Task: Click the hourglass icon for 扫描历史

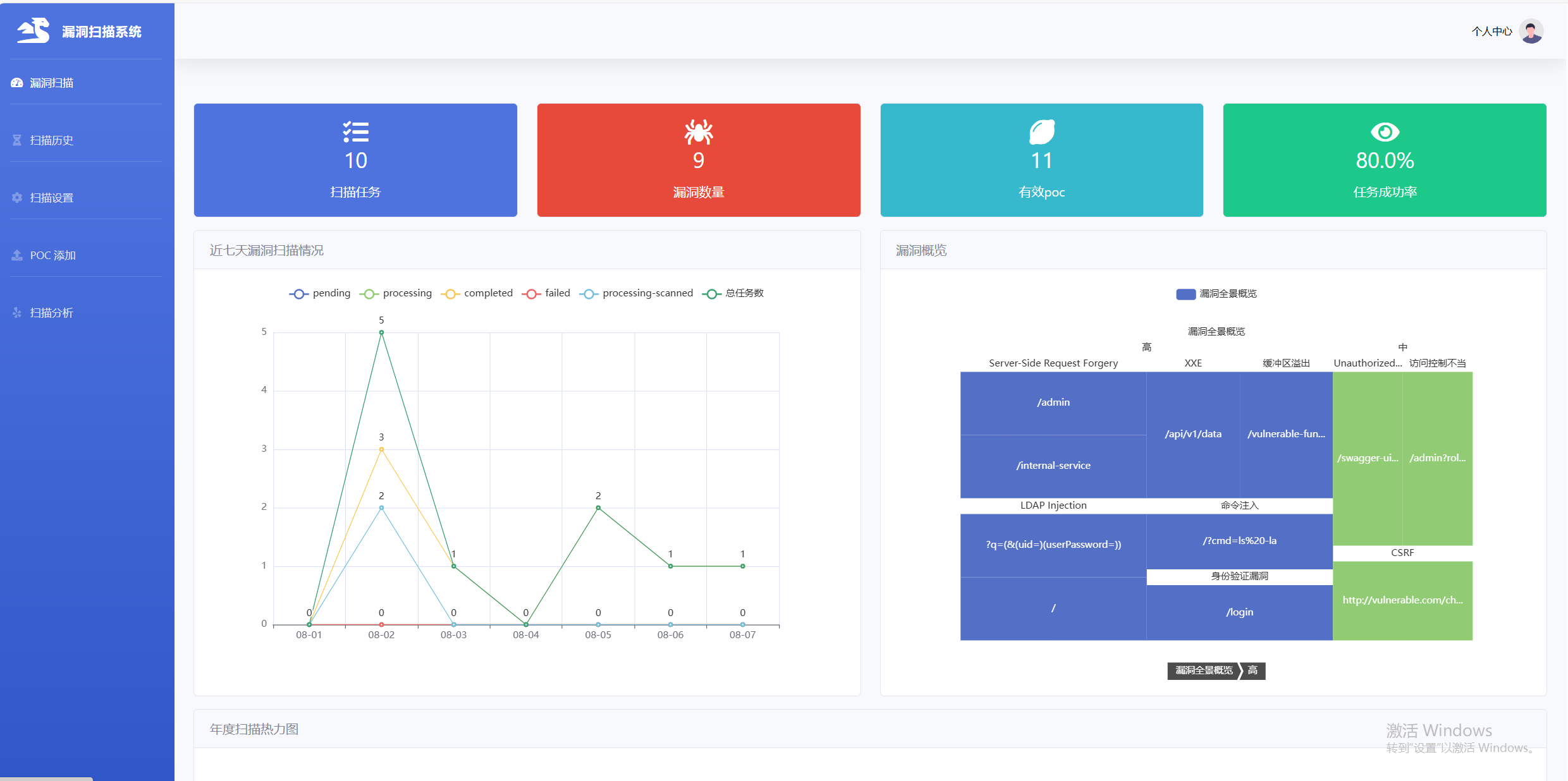Action: [x=17, y=140]
